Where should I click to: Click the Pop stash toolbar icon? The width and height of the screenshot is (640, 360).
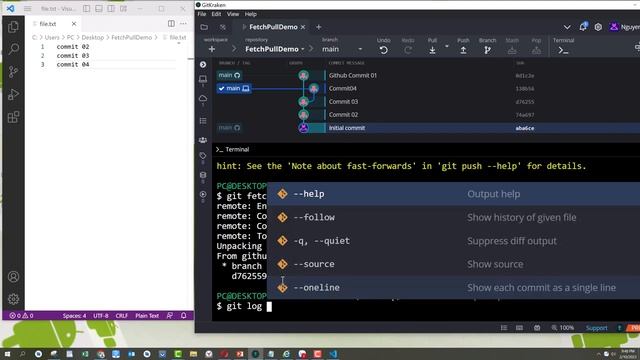[536, 46]
